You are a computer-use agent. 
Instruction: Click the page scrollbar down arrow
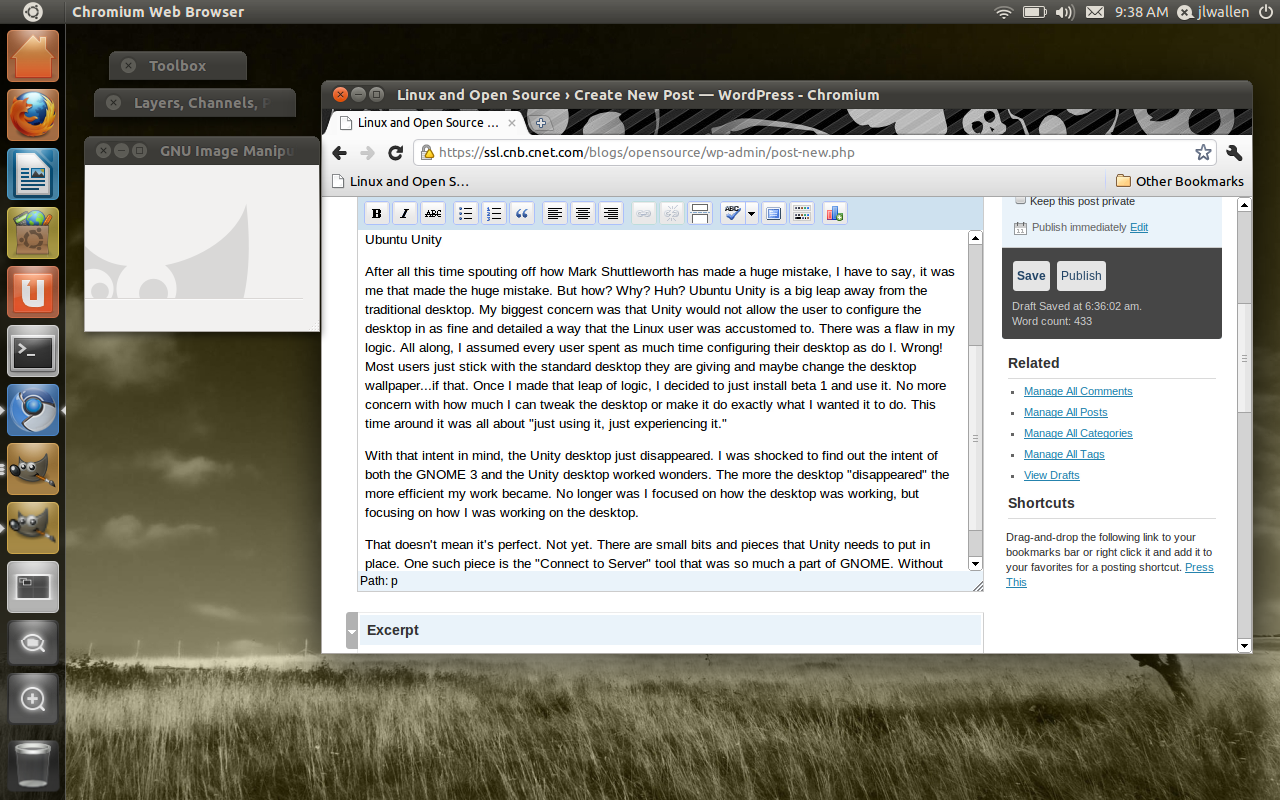(1244, 646)
